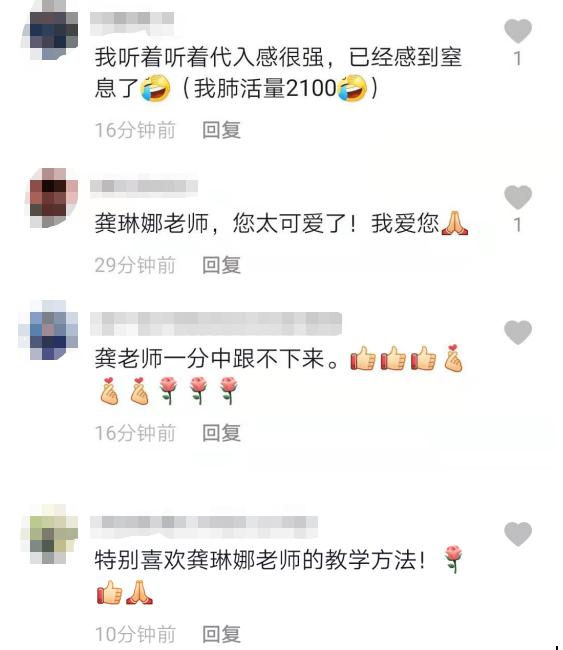The image size is (563, 650).
Task: Tap the like count under the first heart
Action: click(x=517, y=58)
